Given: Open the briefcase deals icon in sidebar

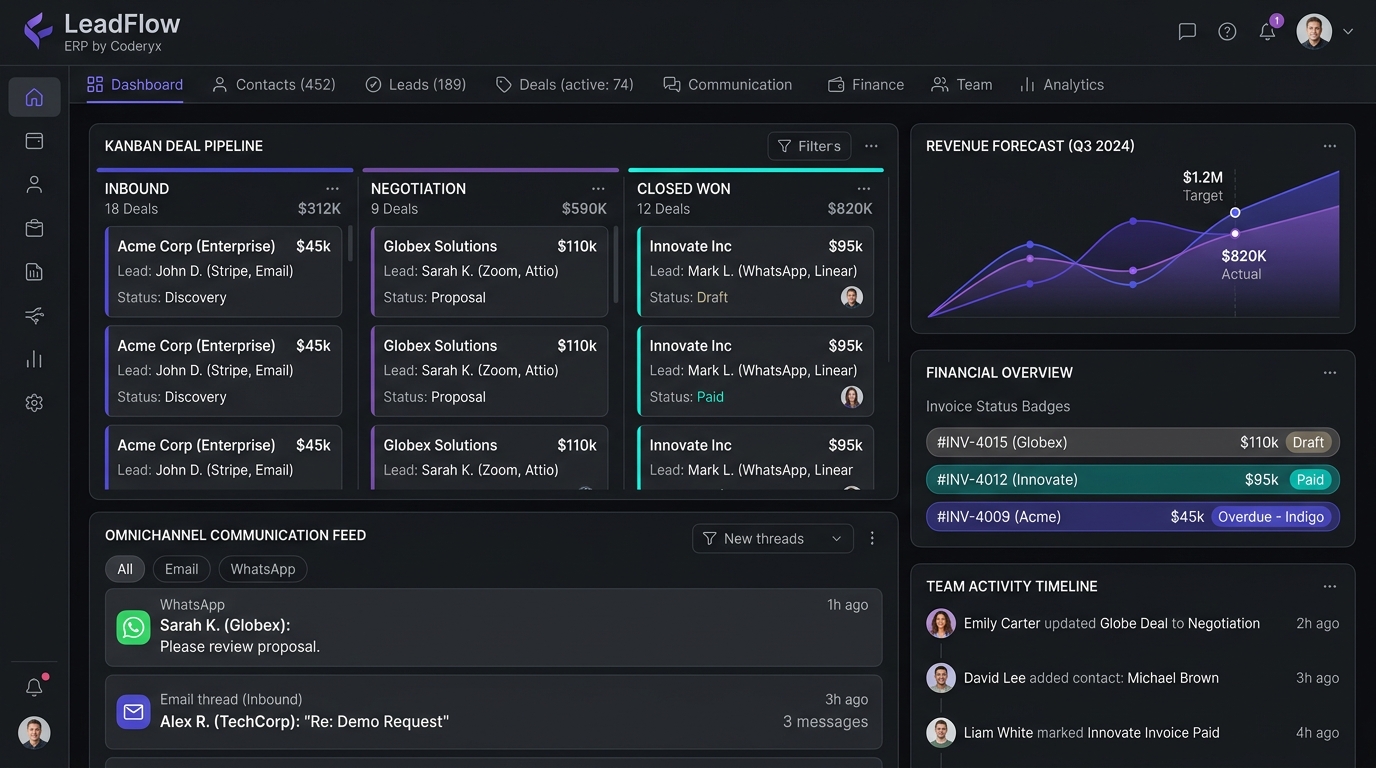Looking at the screenshot, I should pyautogui.click(x=34, y=228).
